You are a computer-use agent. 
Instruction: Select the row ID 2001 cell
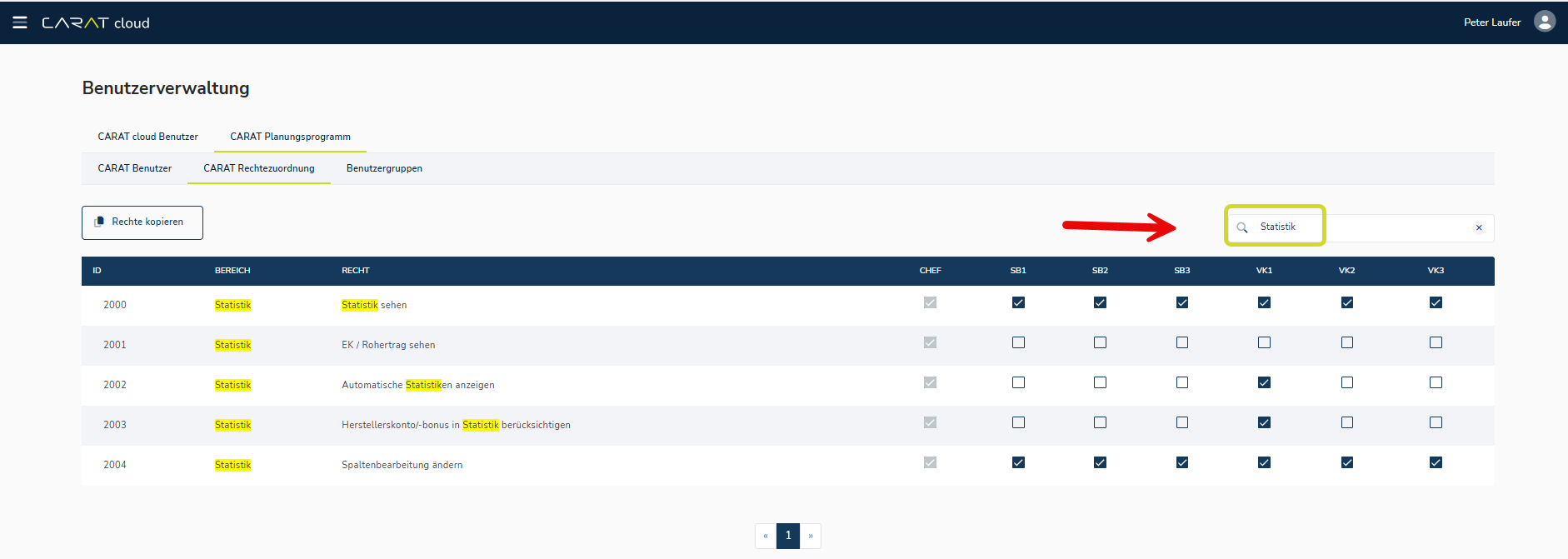click(x=115, y=345)
